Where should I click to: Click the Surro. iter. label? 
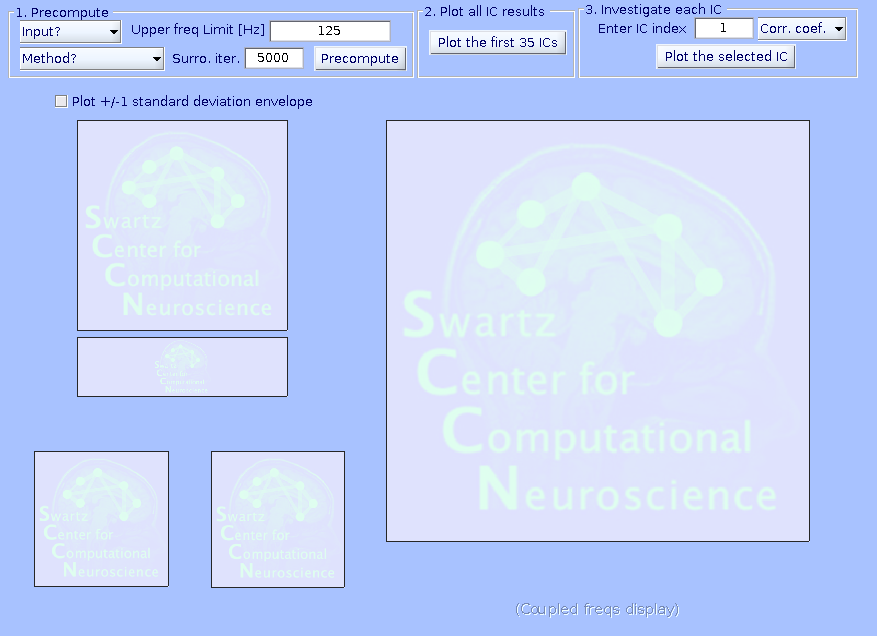(x=206, y=58)
